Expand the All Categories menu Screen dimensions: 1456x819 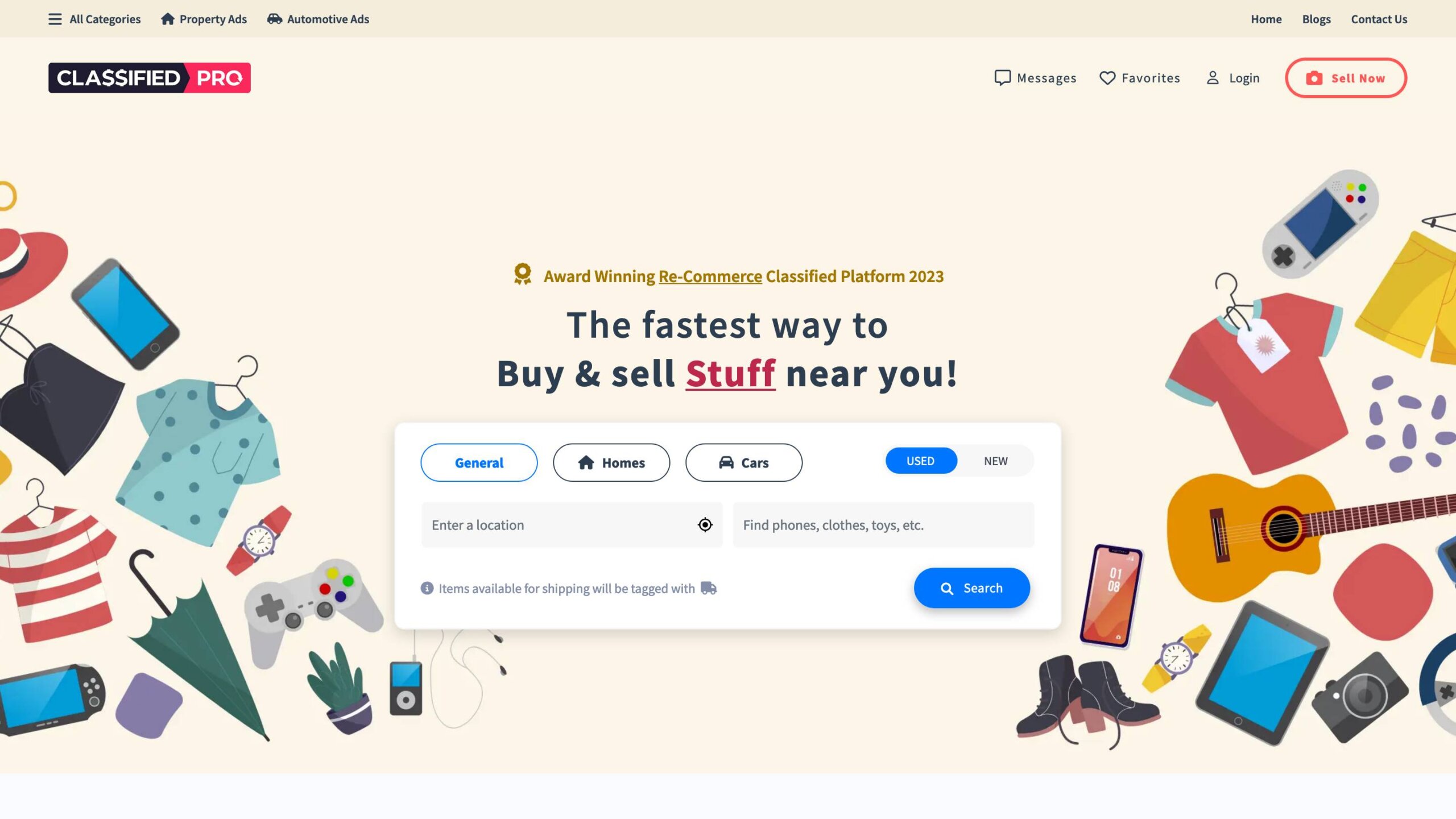coord(94,19)
